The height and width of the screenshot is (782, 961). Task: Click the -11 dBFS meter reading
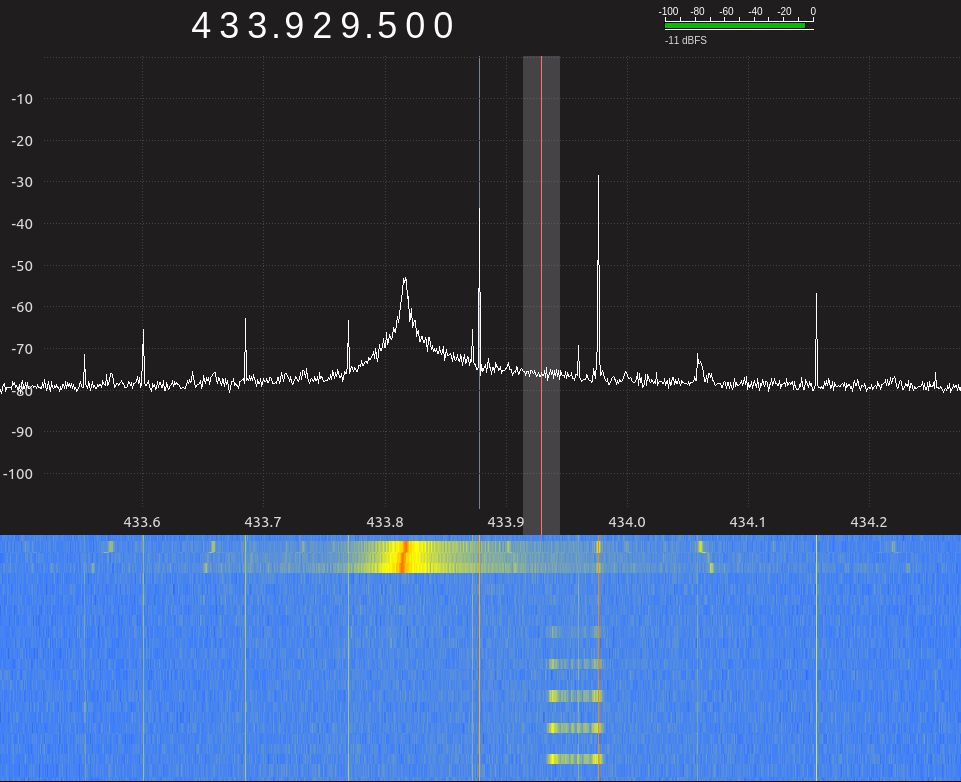[x=685, y=40]
